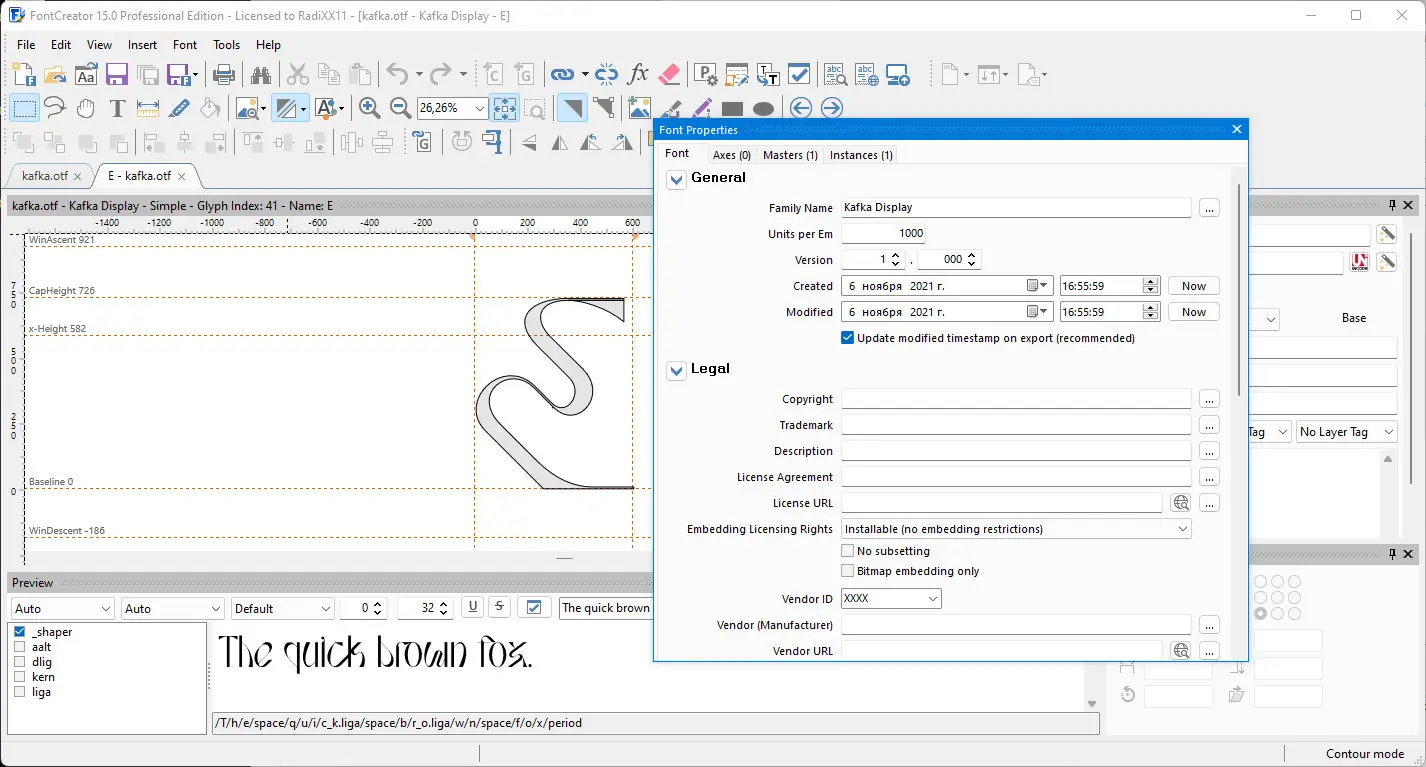Collapse the General section

[677, 179]
